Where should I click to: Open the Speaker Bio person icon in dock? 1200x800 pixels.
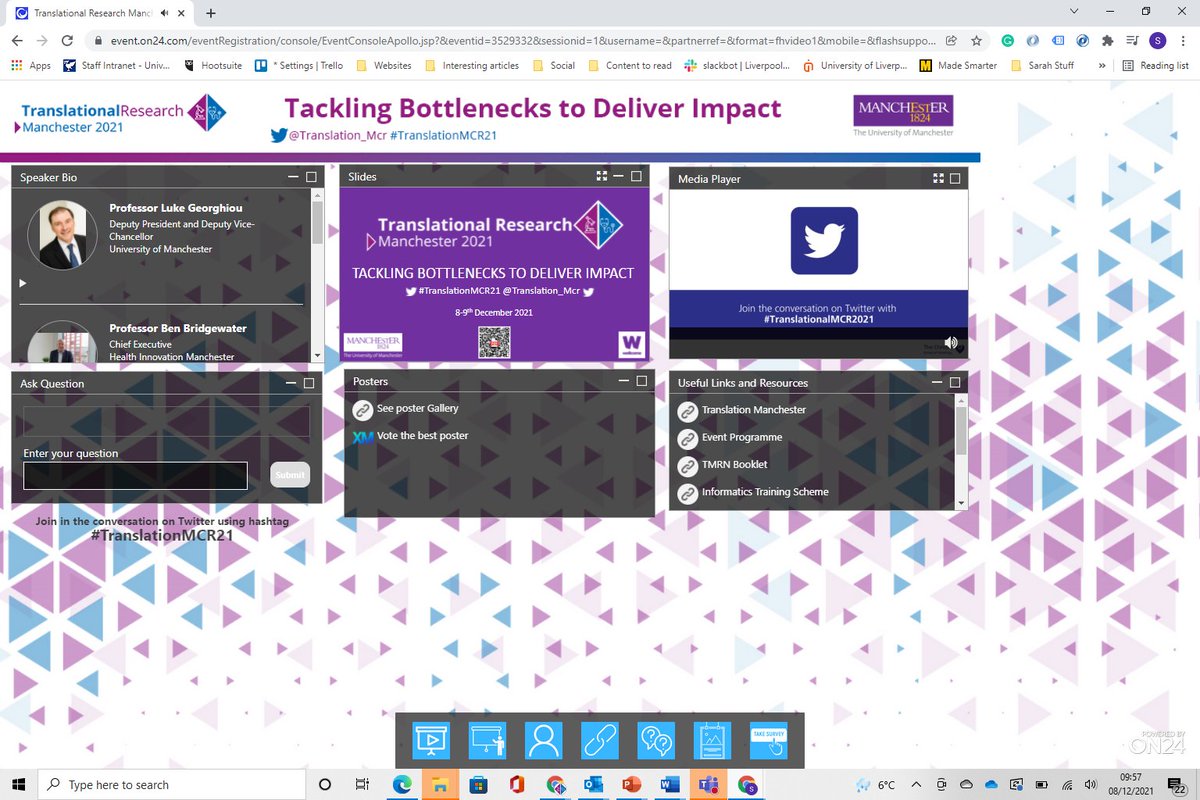click(x=544, y=741)
